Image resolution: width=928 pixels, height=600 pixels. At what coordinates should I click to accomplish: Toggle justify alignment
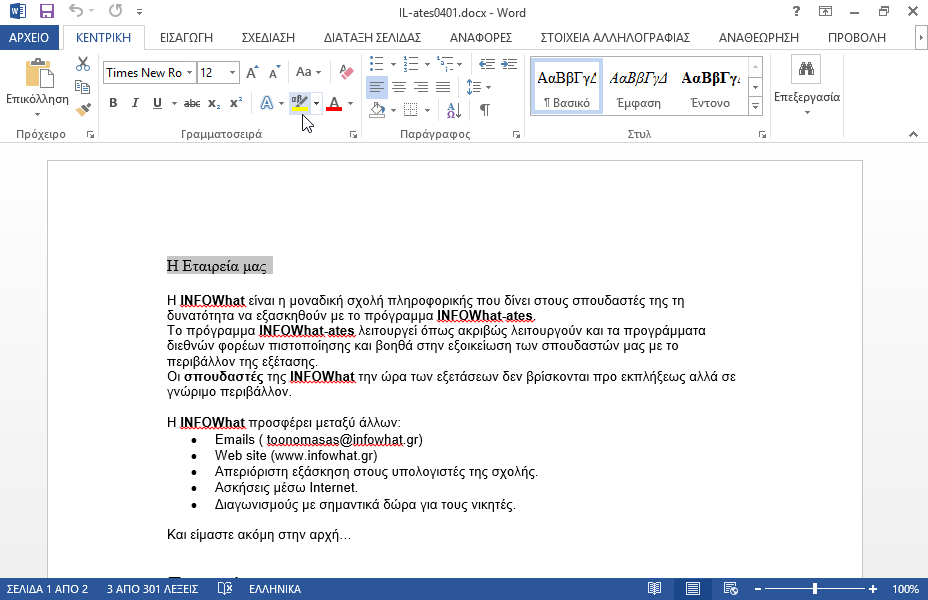[443, 87]
